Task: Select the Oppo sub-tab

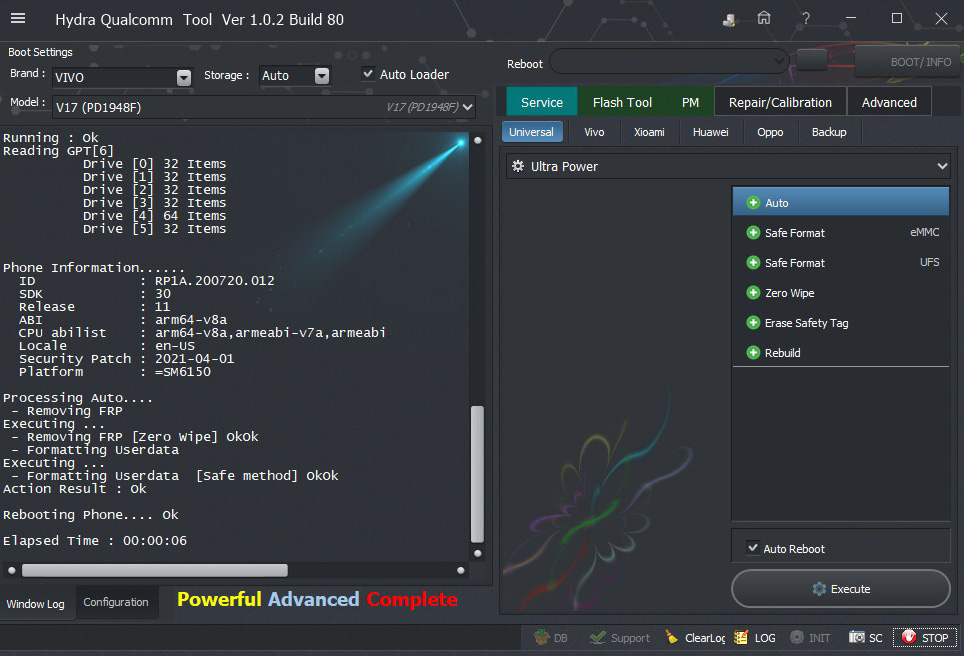Action: tap(770, 132)
